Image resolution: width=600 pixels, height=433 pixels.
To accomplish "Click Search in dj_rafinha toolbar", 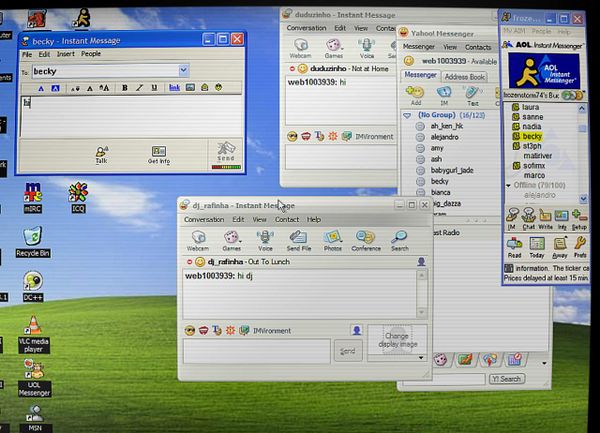I will point(399,241).
